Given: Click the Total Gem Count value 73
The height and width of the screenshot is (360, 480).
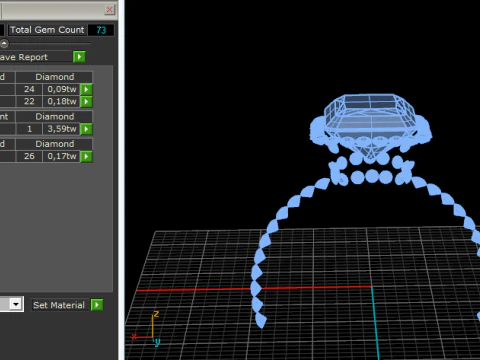Looking at the screenshot, I should 101,30.
